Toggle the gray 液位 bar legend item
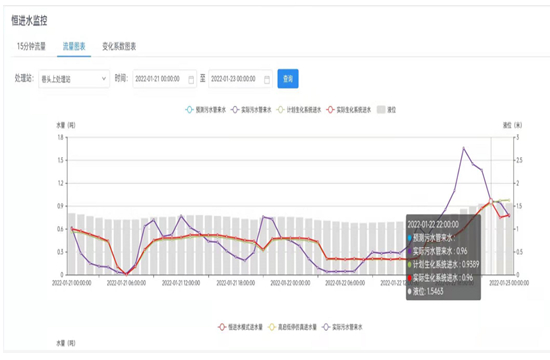Image resolution: width=550 pixels, height=360 pixels. pyautogui.click(x=387, y=110)
